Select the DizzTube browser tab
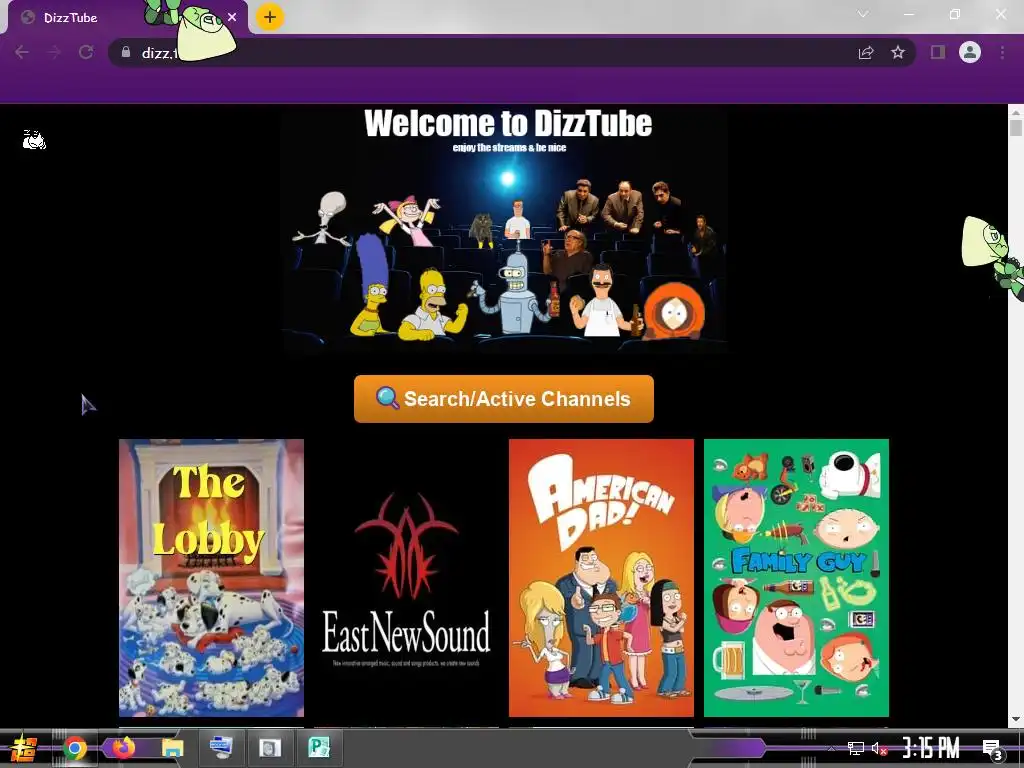Image resolution: width=1024 pixels, height=768 pixels. tap(127, 18)
